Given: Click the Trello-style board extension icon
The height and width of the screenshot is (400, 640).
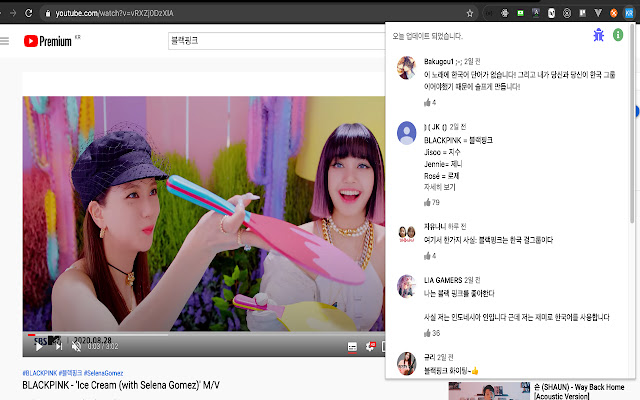Looking at the screenshot, I should 582,13.
